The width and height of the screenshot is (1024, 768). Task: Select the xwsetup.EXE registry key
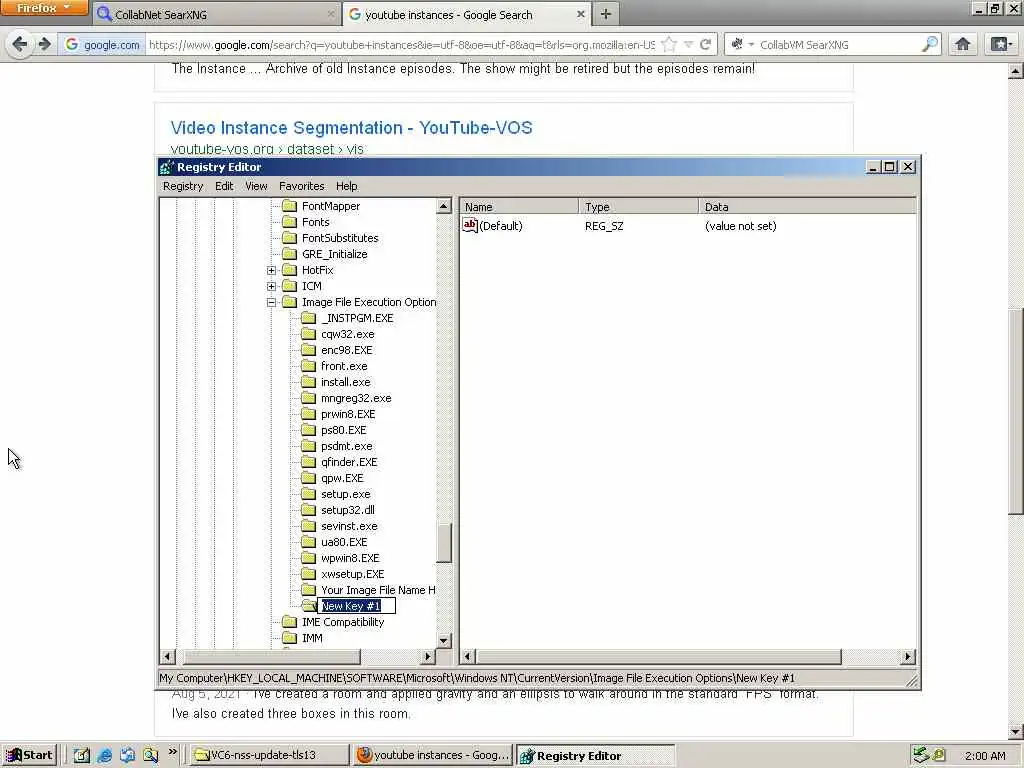(352, 574)
